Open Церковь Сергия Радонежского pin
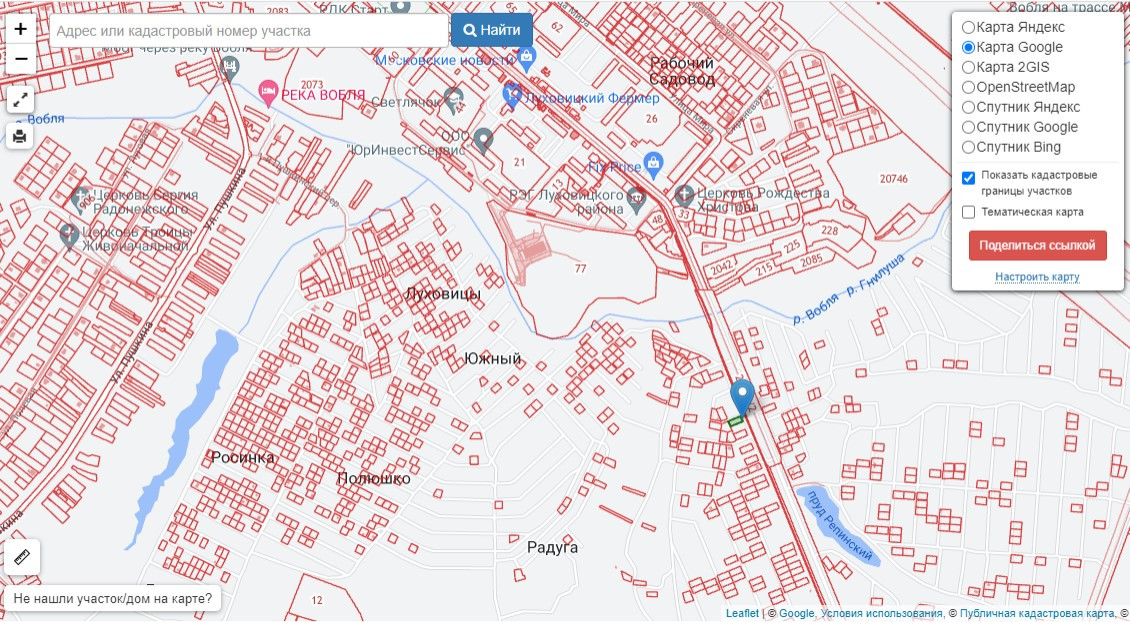This screenshot has width=1130, height=622. [81, 200]
